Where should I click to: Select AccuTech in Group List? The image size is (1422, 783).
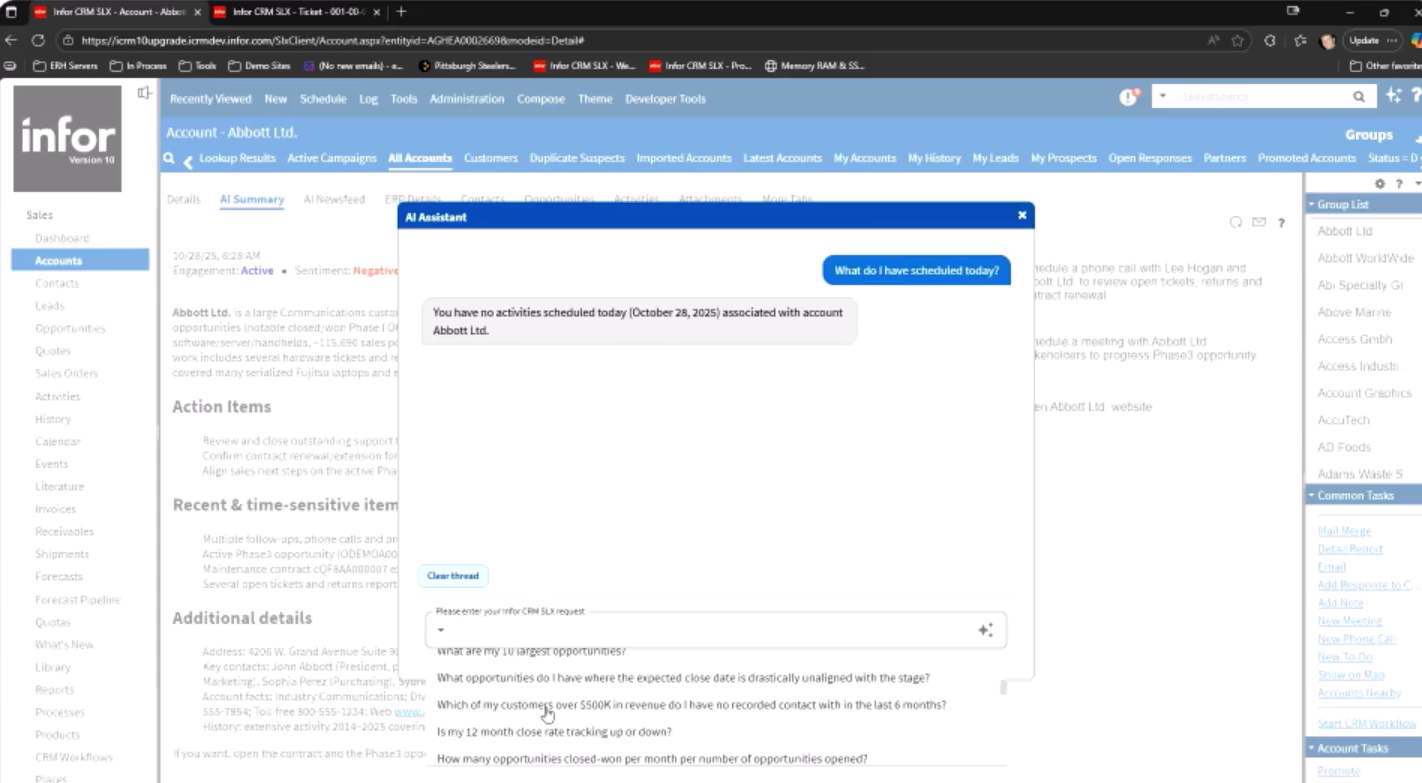[1343, 420]
